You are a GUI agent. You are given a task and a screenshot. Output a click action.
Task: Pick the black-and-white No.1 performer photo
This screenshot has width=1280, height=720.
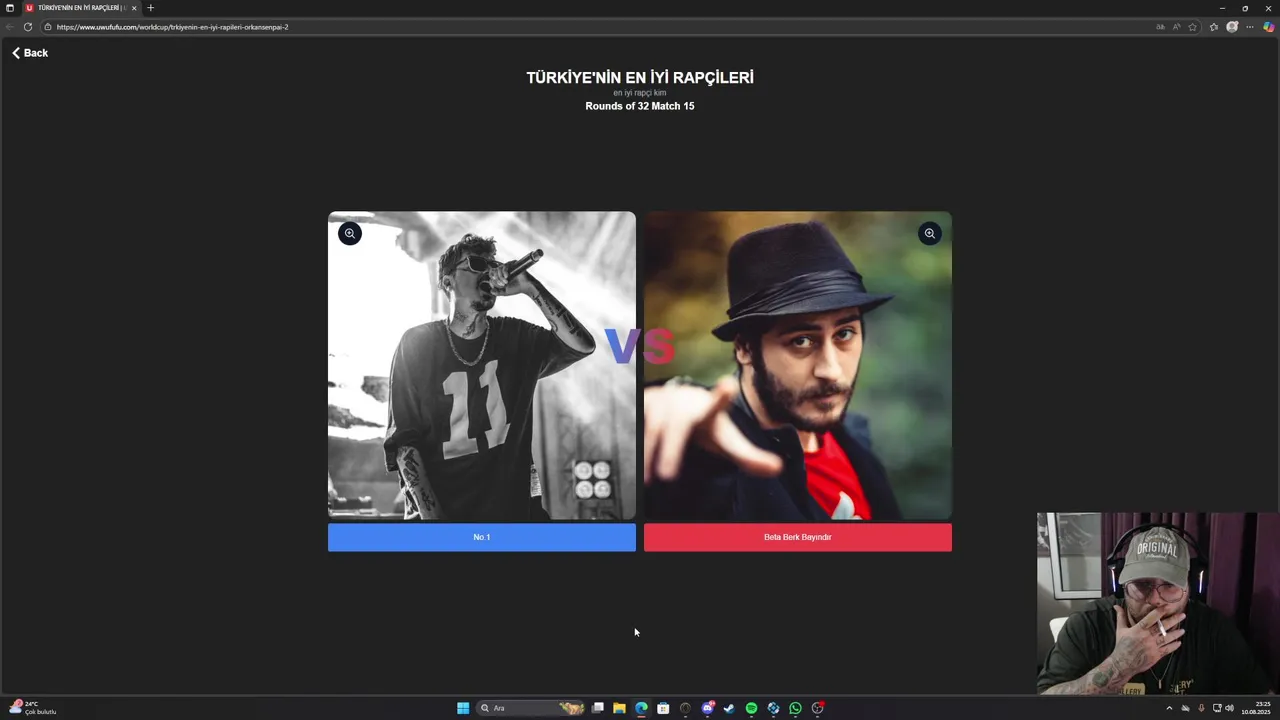(x=482, y=365)
